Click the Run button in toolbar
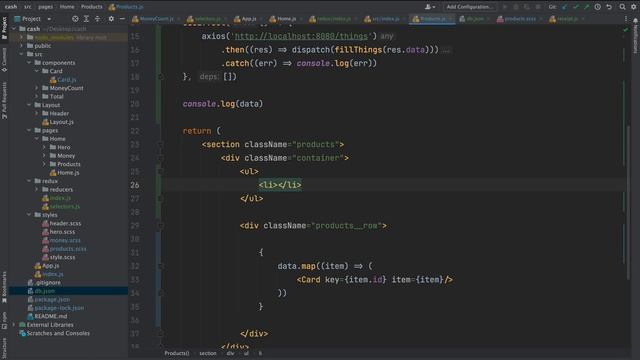Viewport: 640px width, 360px height. pyautogui.click(x=505, y=7)
